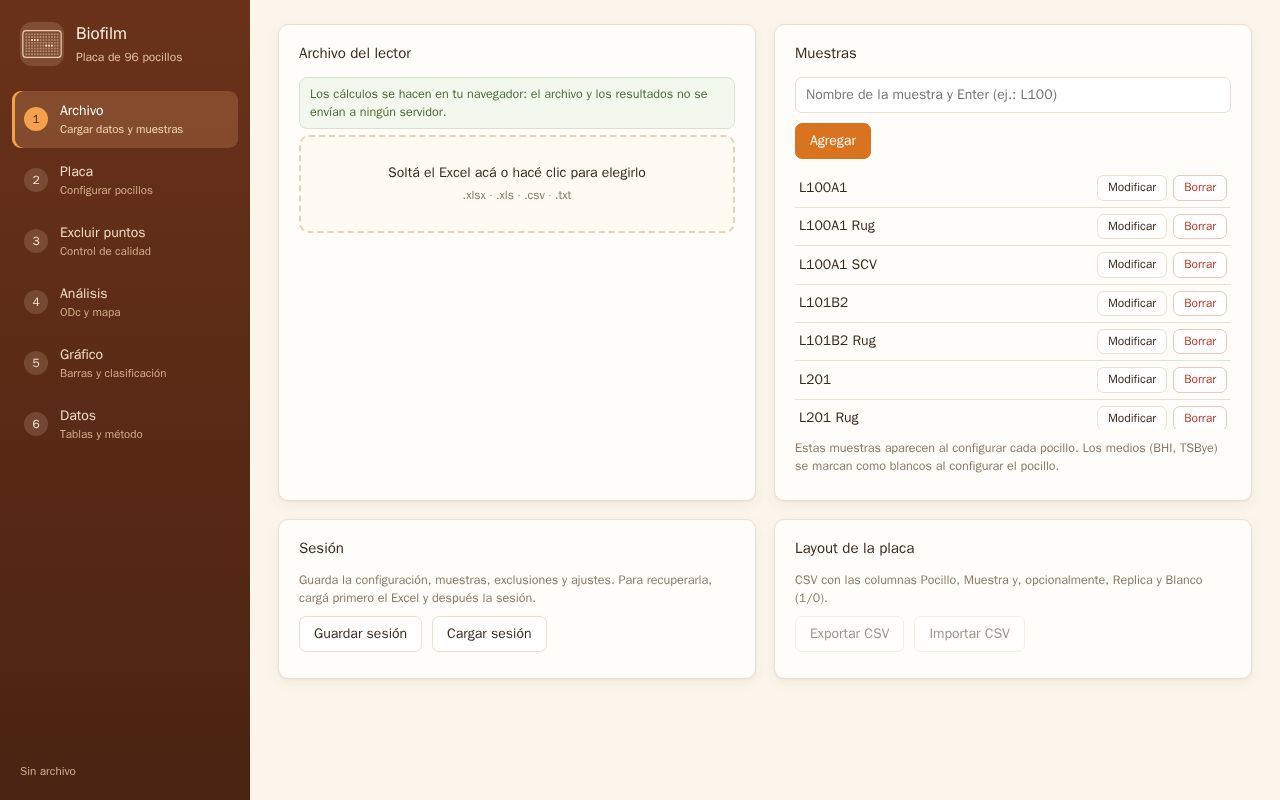Delete sample L100A1
Viewport: 1280px width, 800px height.
coord(1200,188)
